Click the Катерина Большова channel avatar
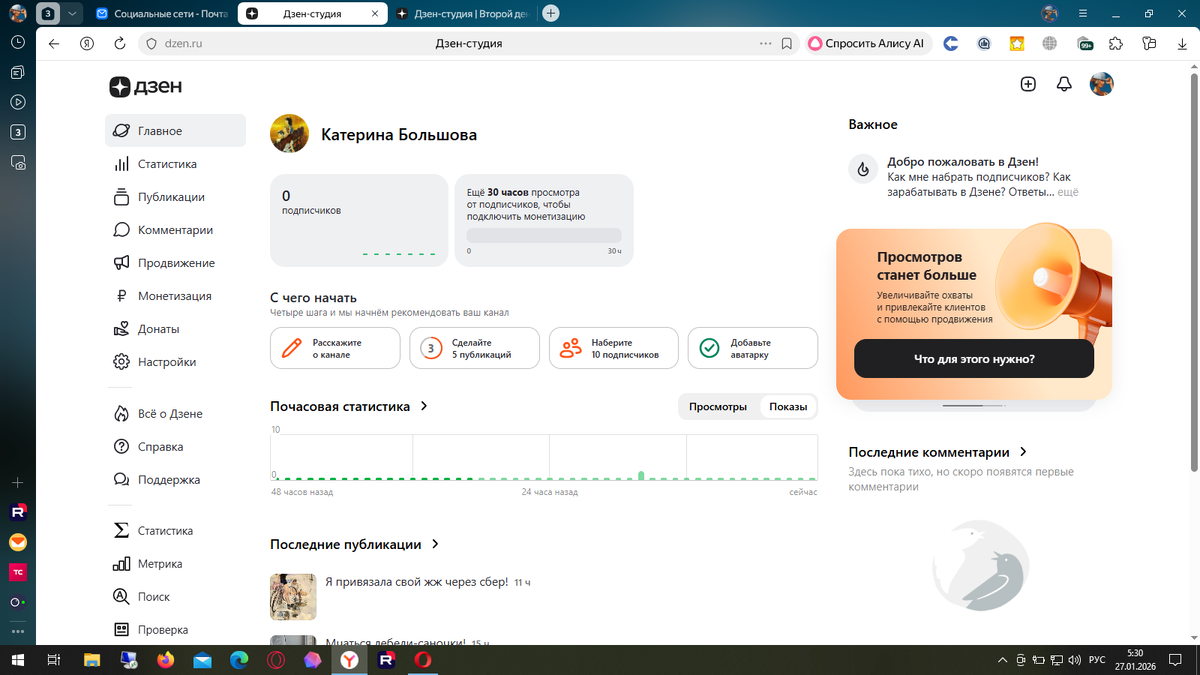 289,134
